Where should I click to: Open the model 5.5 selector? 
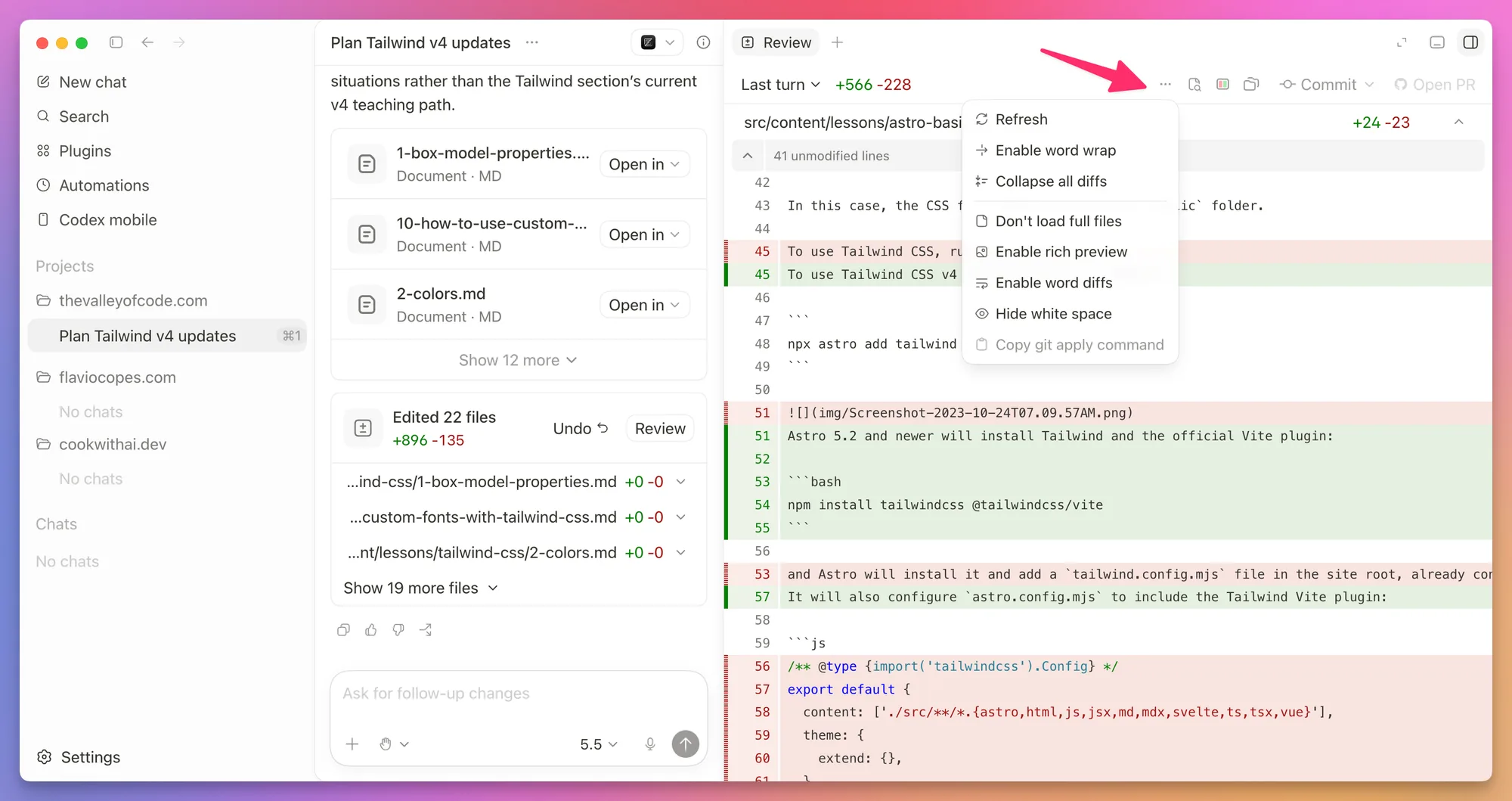(599, 744)
